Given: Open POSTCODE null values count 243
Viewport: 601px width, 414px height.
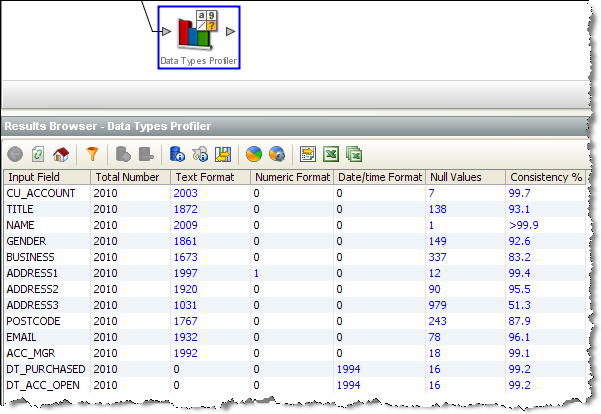Looking at the screenshot, I should coord(437,321).
